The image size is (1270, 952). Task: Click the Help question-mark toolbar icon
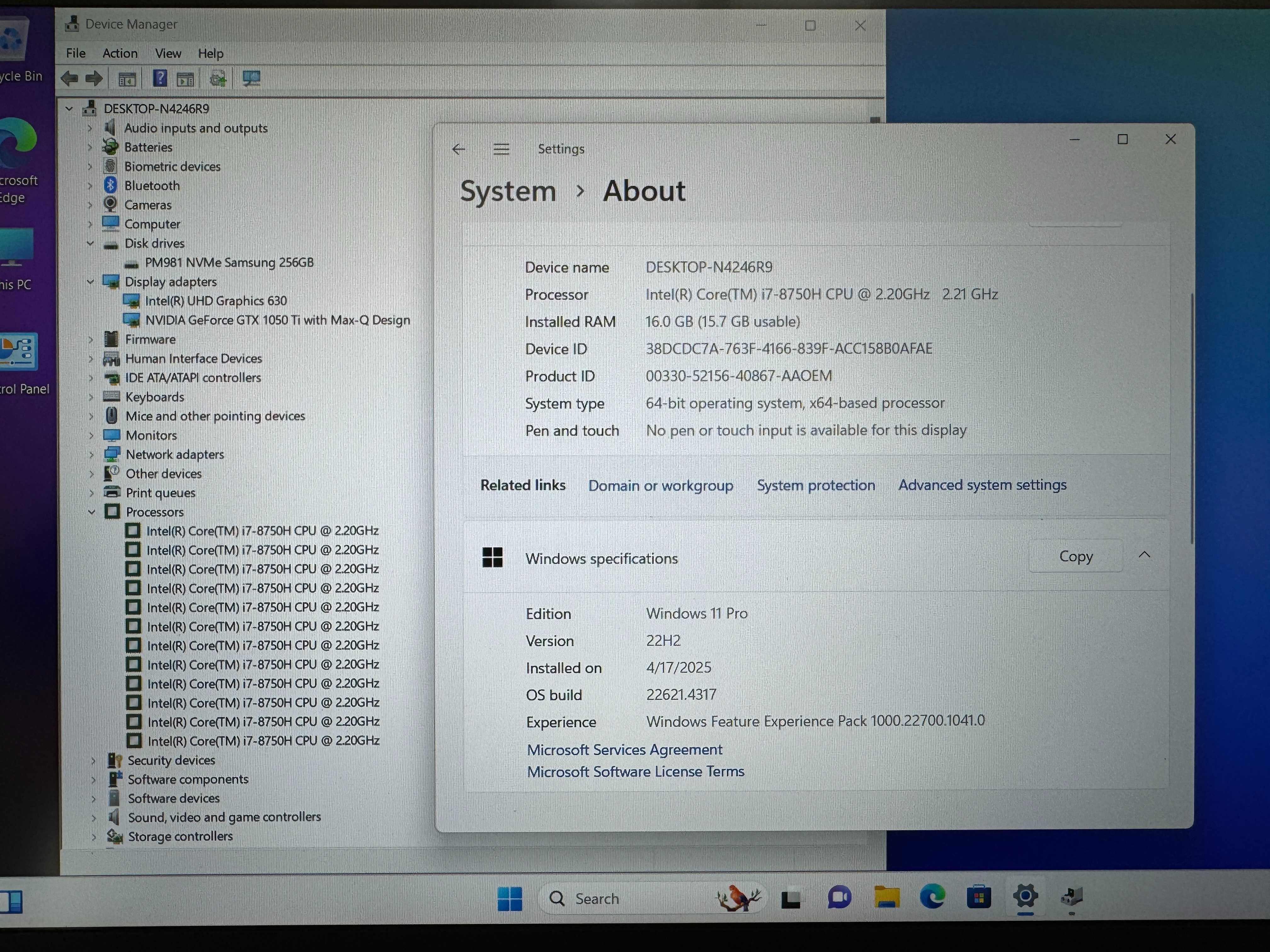click(160, 78)
